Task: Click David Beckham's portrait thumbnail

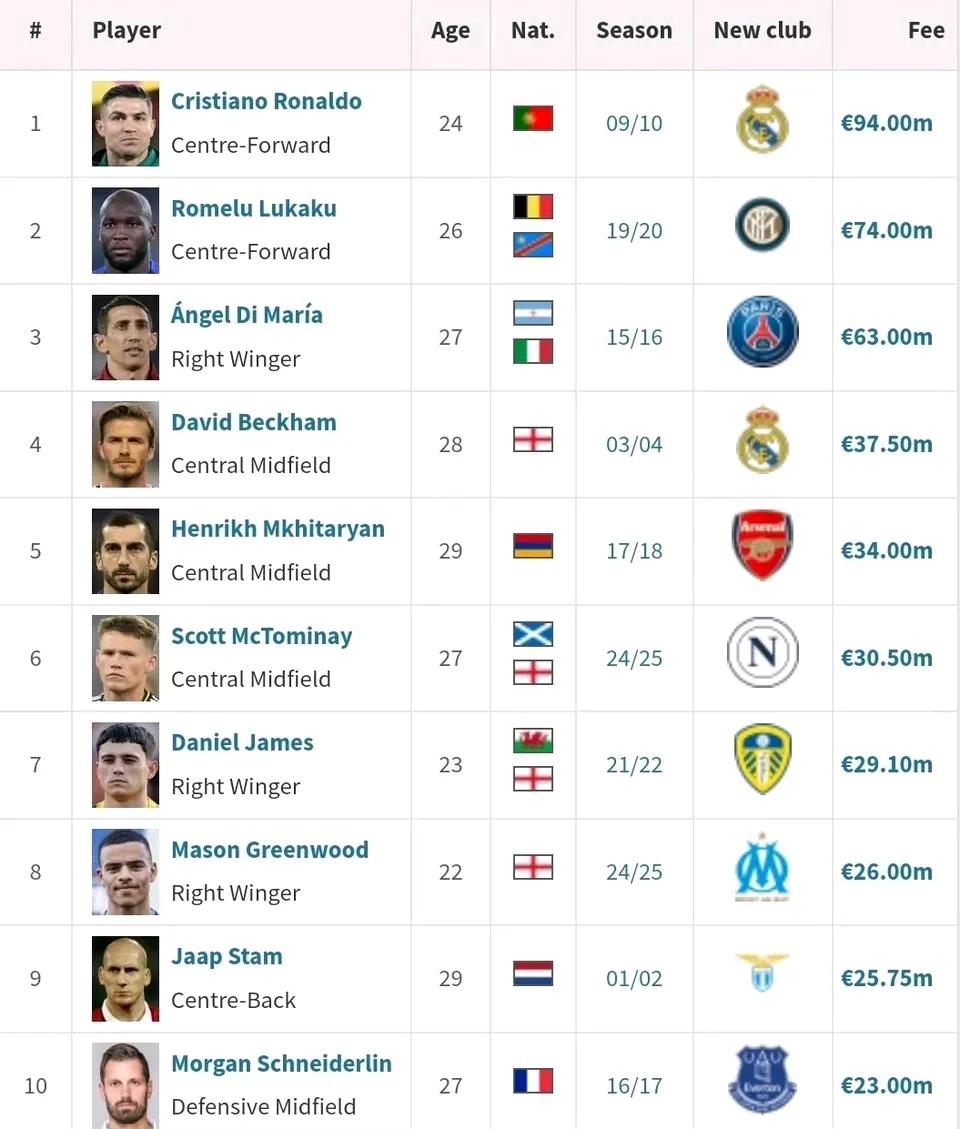Action: [x=125, y=444]
